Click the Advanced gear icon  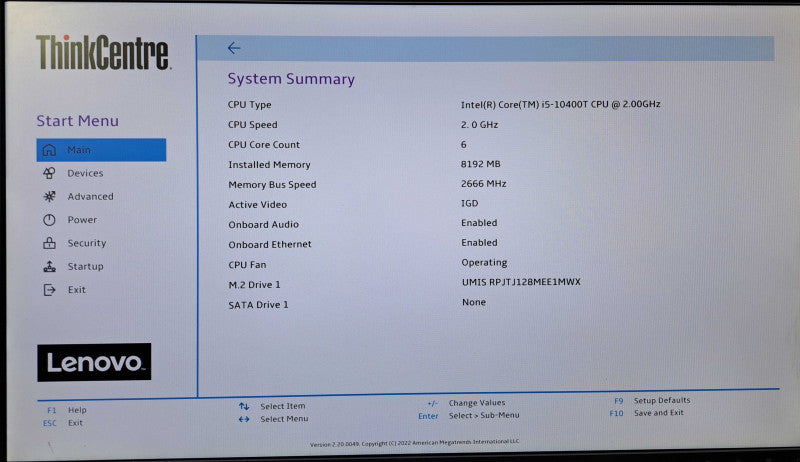tap(49, 196)
